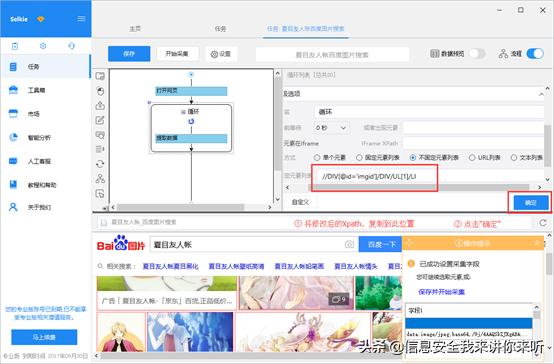
Task: Click the 自定义 button
Action: pyautogui.click(x=300, y=202)
